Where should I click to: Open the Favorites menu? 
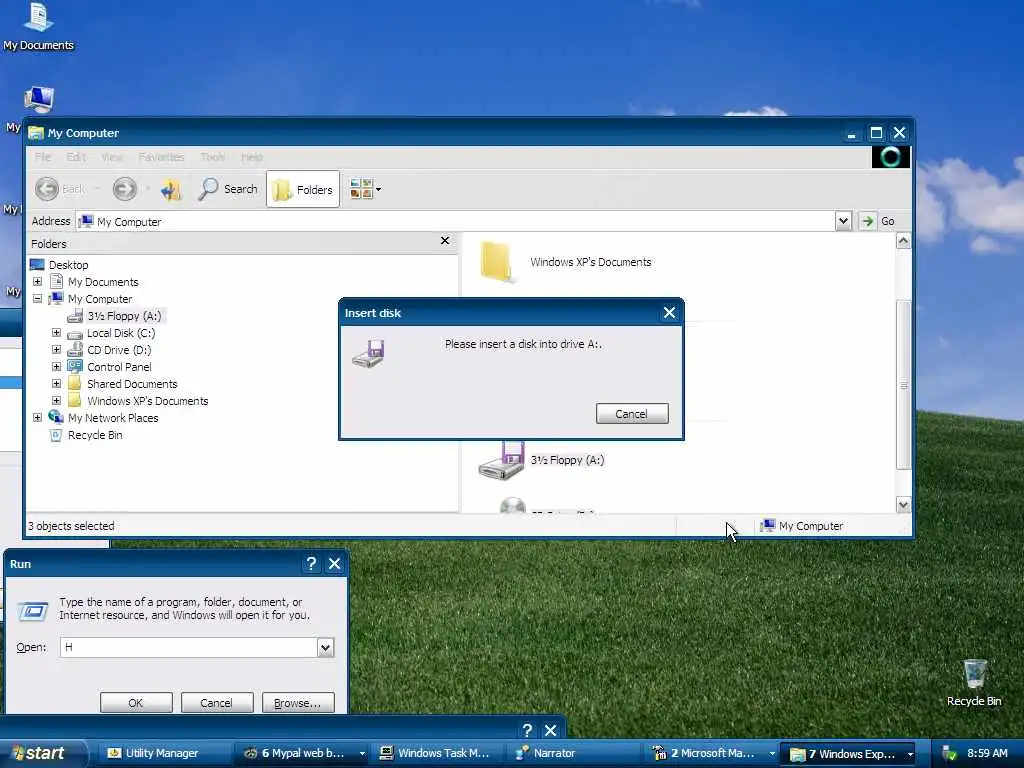(x=161, y=157)
